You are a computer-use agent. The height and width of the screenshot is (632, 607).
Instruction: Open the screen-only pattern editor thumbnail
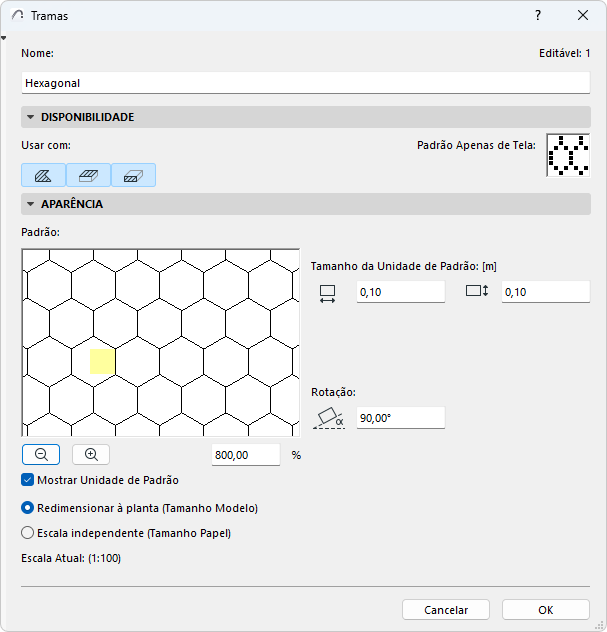[x=568, y=155]
